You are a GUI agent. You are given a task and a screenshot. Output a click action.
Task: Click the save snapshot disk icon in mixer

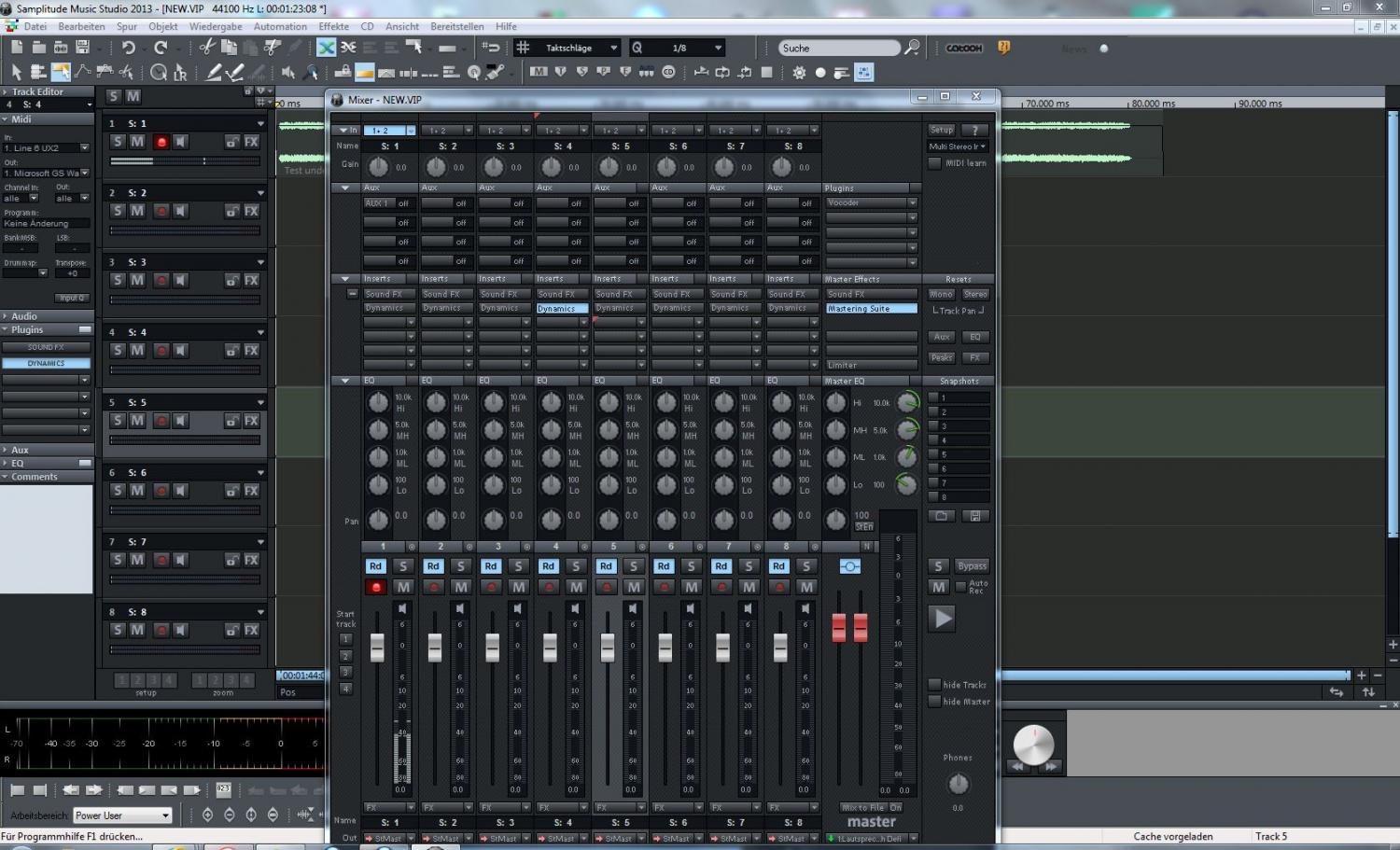(x=975, y=516)
